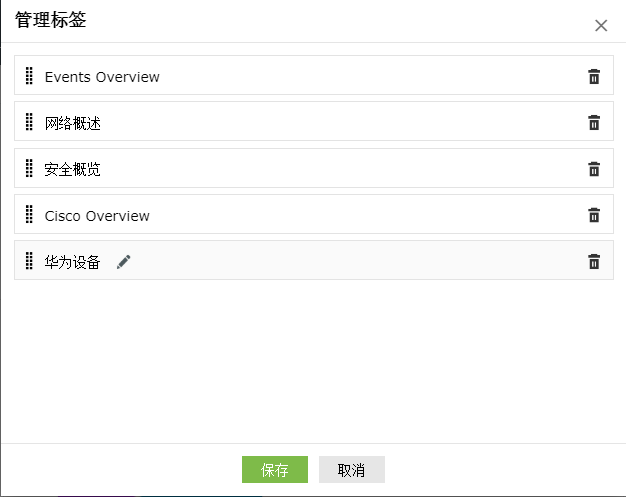Select the 华为设备 row label

[73, 262]
